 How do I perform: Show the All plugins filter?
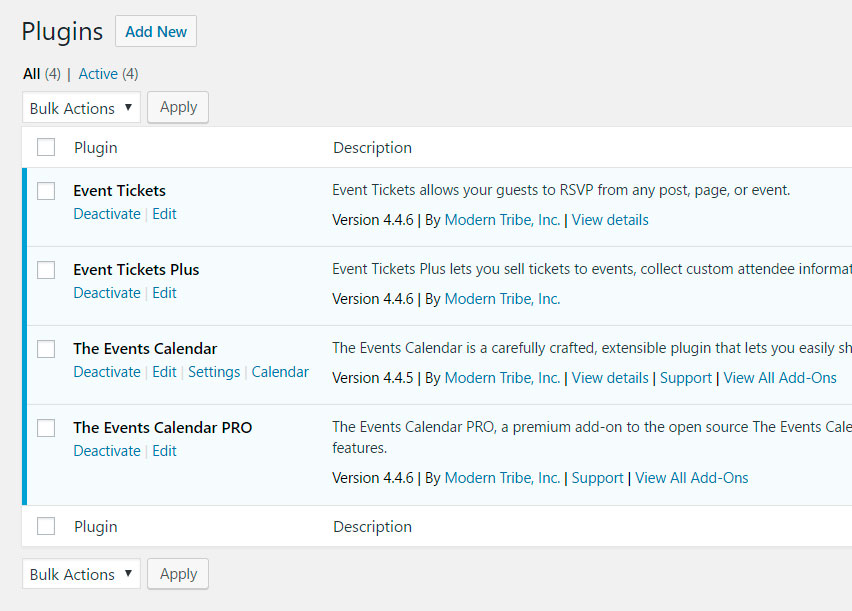[31, 73]
